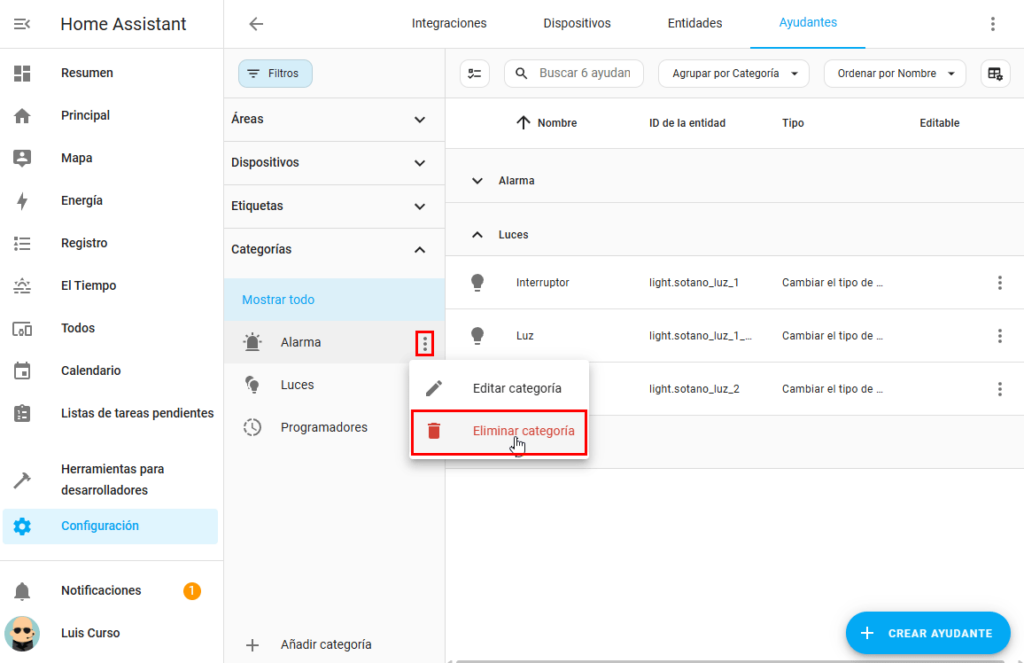Screen dimensions: 1024x663
Task: Click the Energía lightning icon in sidebar
Action: click(x=22, y=201)
